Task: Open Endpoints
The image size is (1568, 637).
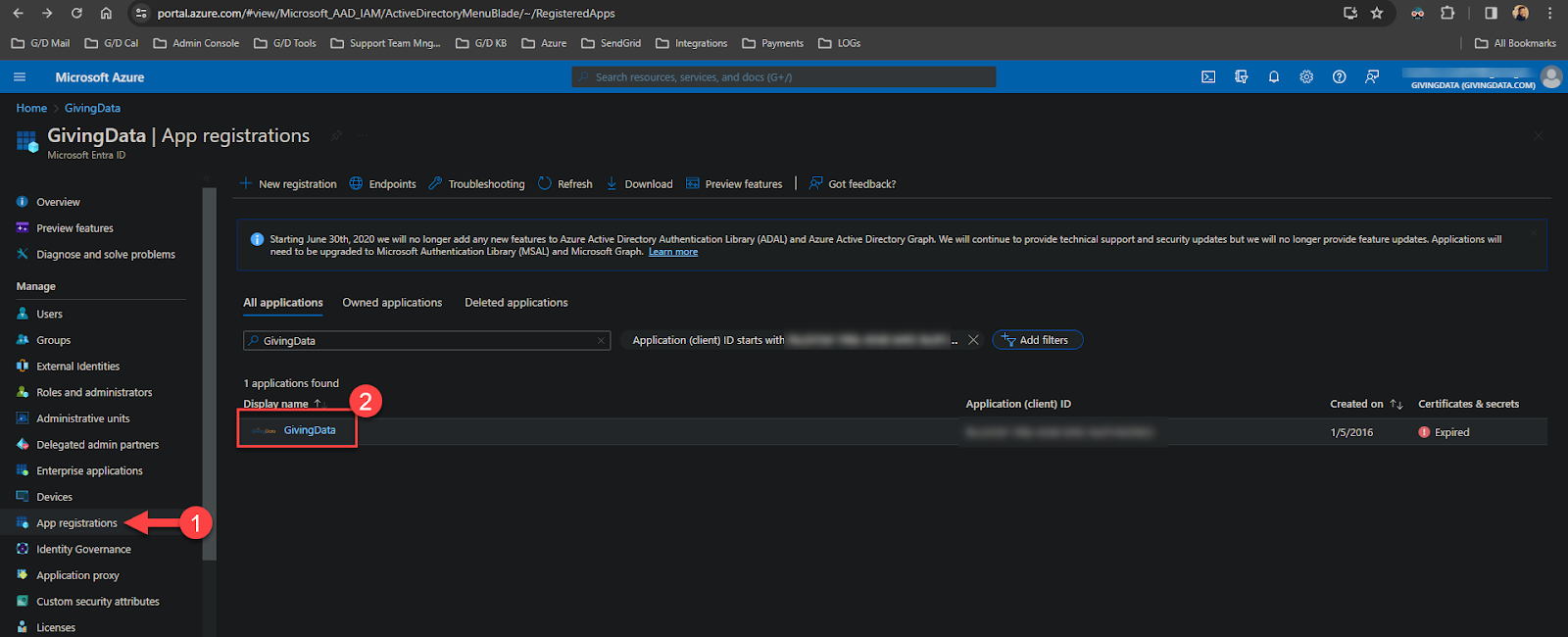Action: (382, 184)
